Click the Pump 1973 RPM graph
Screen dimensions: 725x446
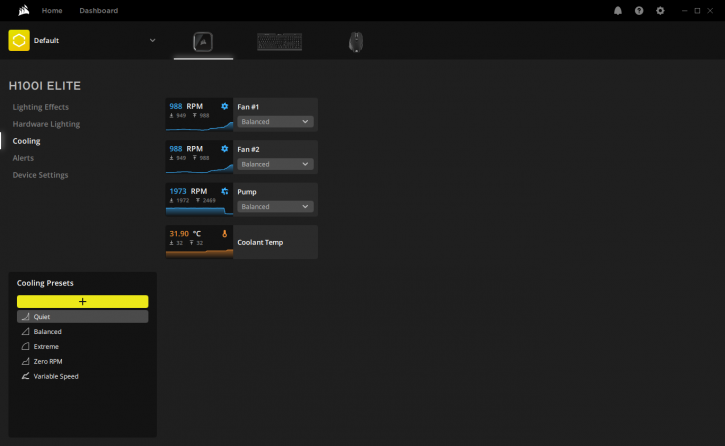(x=199, y=200)
